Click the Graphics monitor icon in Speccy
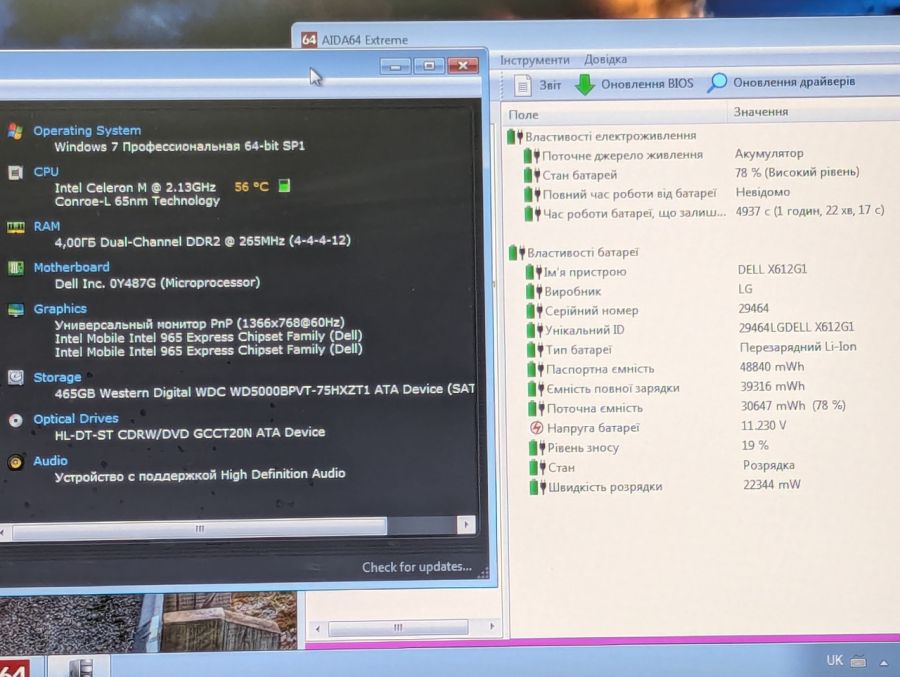Image resolution: width=900 pixels, height=677 pixels. (15, 310)
